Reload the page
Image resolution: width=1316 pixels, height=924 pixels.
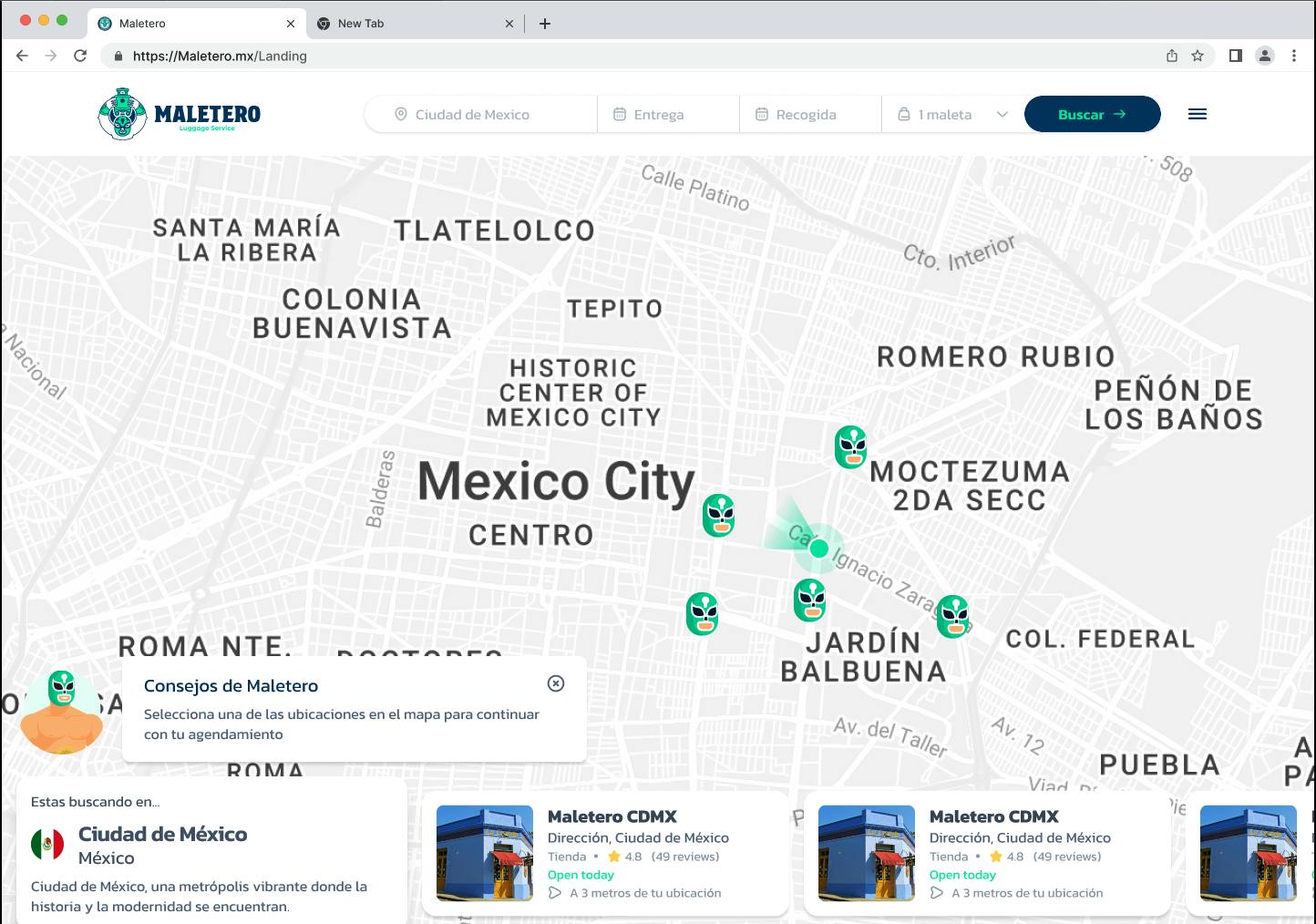[80, 56]
